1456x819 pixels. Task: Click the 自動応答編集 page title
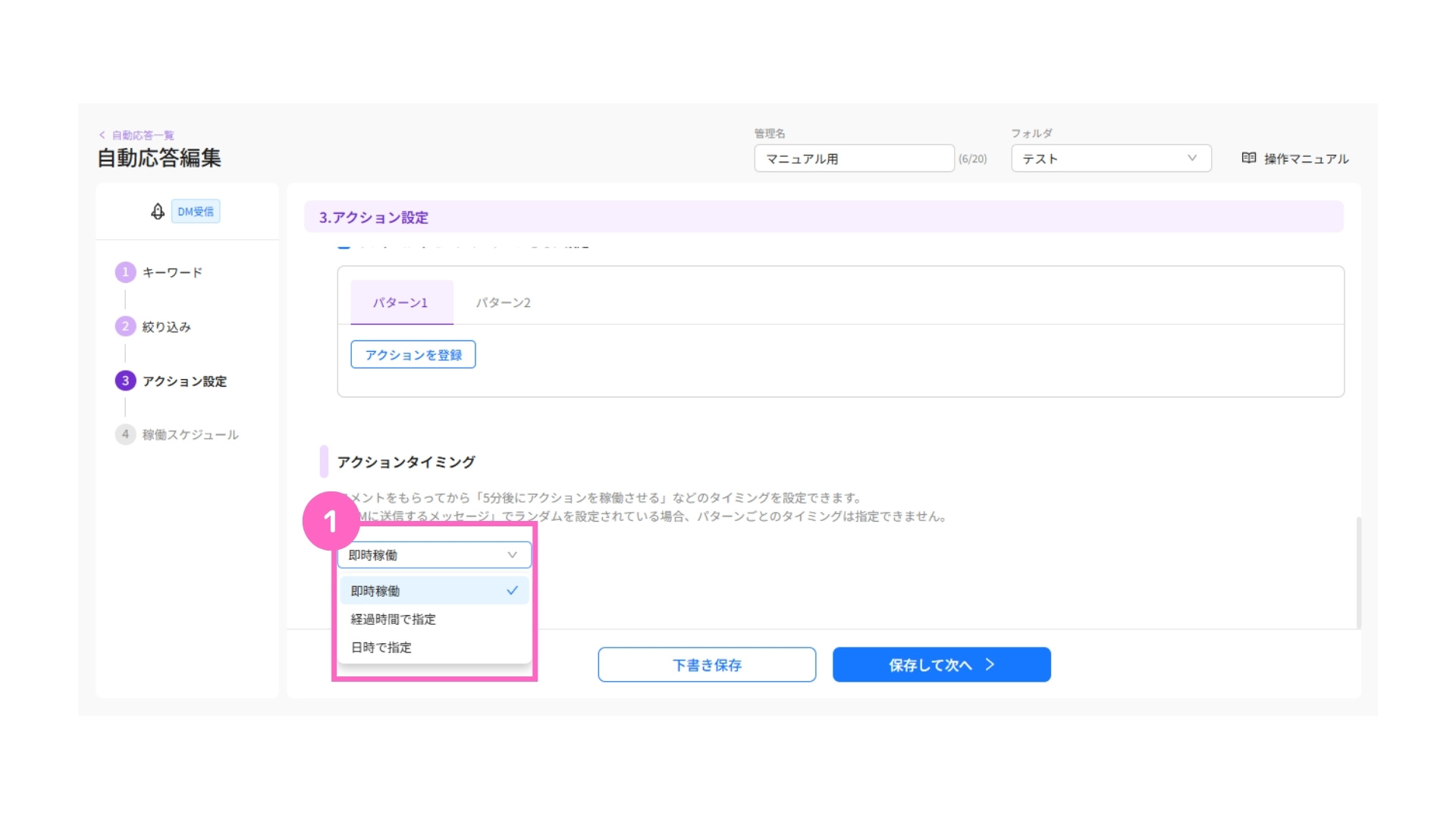click(x=159, y=158)
